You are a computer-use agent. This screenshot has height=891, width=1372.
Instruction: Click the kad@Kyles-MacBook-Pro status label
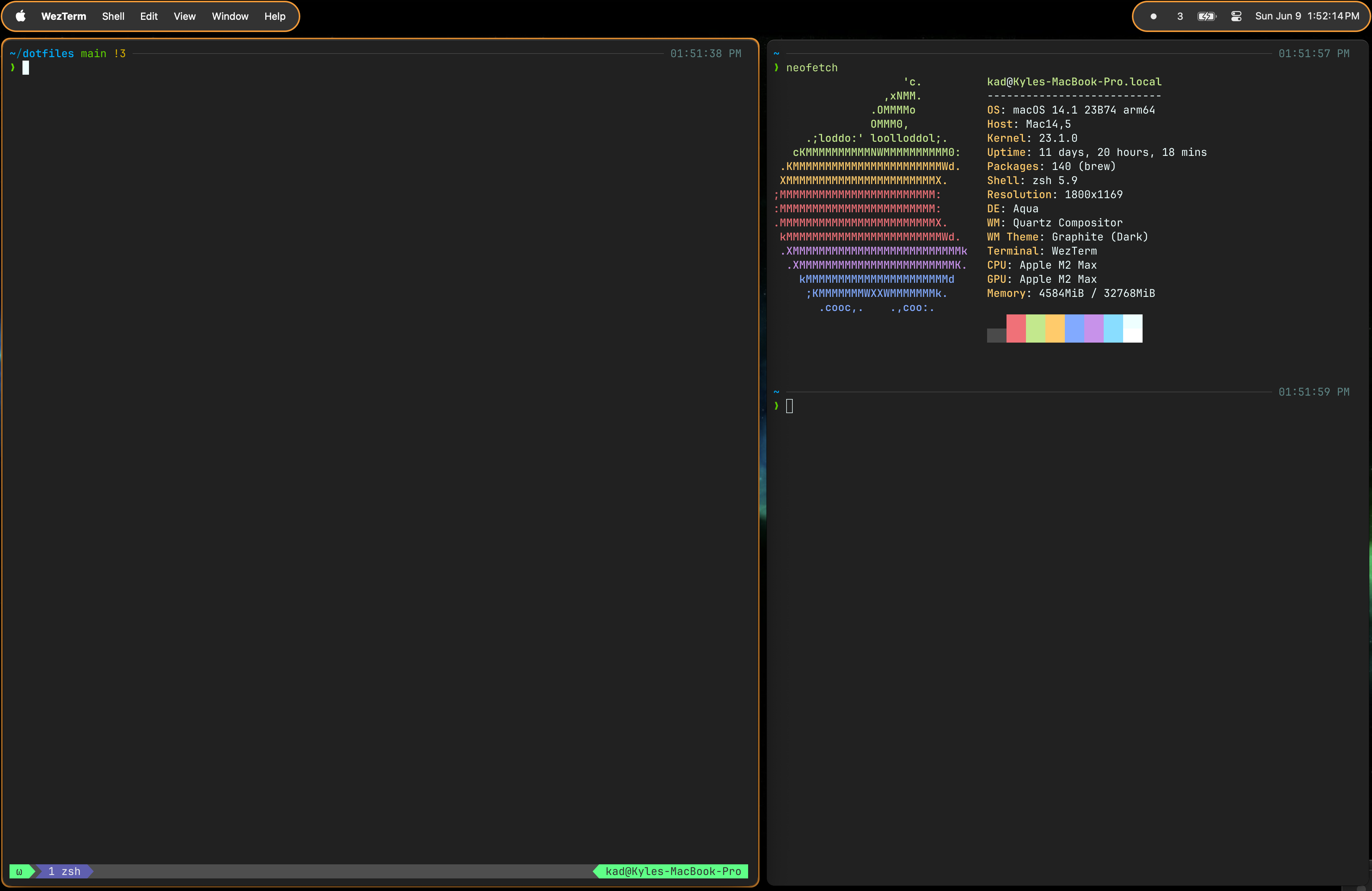tap(673, 872)
